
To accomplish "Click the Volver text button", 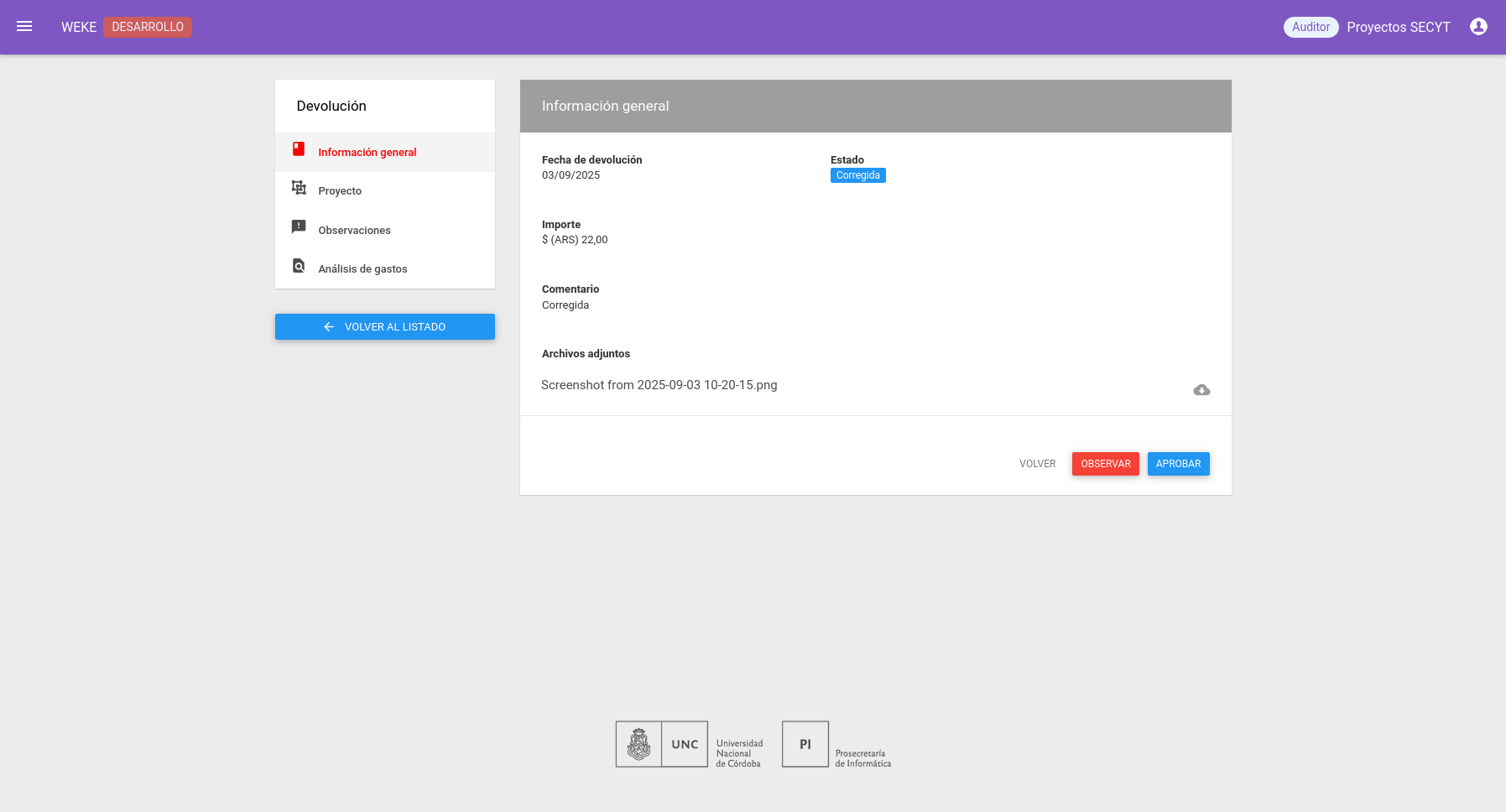I will coord(1037,464).
